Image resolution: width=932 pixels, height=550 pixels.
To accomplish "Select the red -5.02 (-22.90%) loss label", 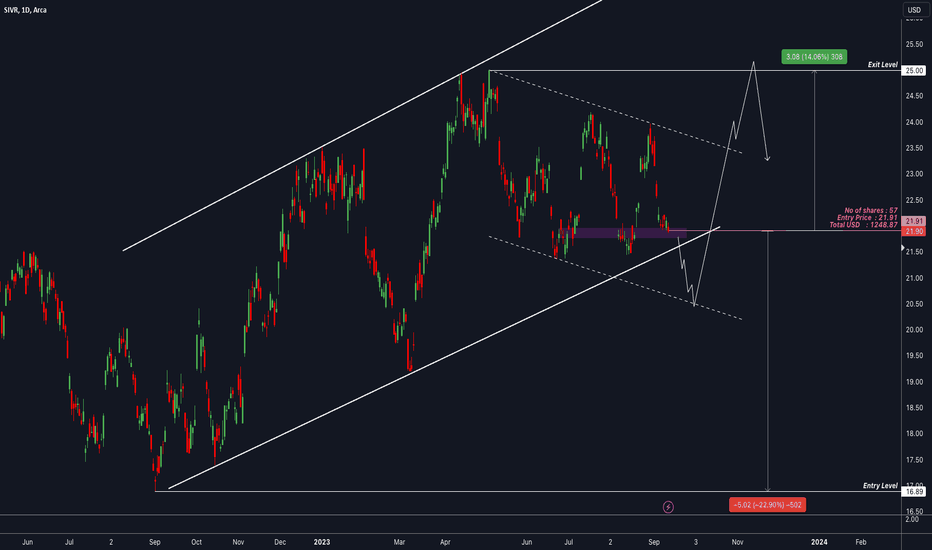I will [x=767, y=505].
